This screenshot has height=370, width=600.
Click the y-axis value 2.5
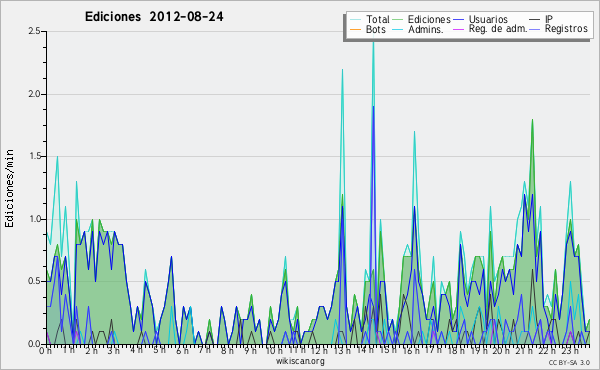pos(34,31)
